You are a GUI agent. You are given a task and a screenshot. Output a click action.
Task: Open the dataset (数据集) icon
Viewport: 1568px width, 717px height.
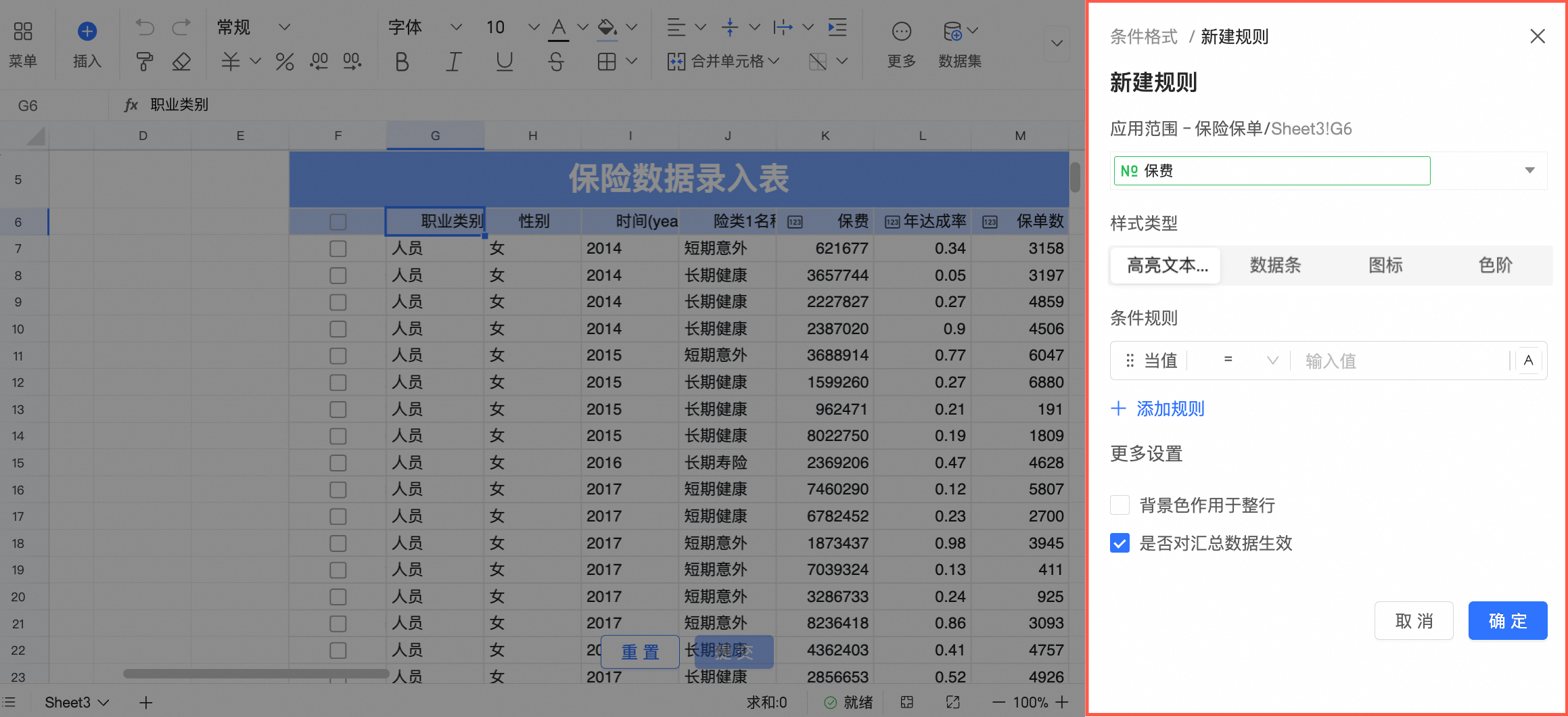[x=952, y=31]
